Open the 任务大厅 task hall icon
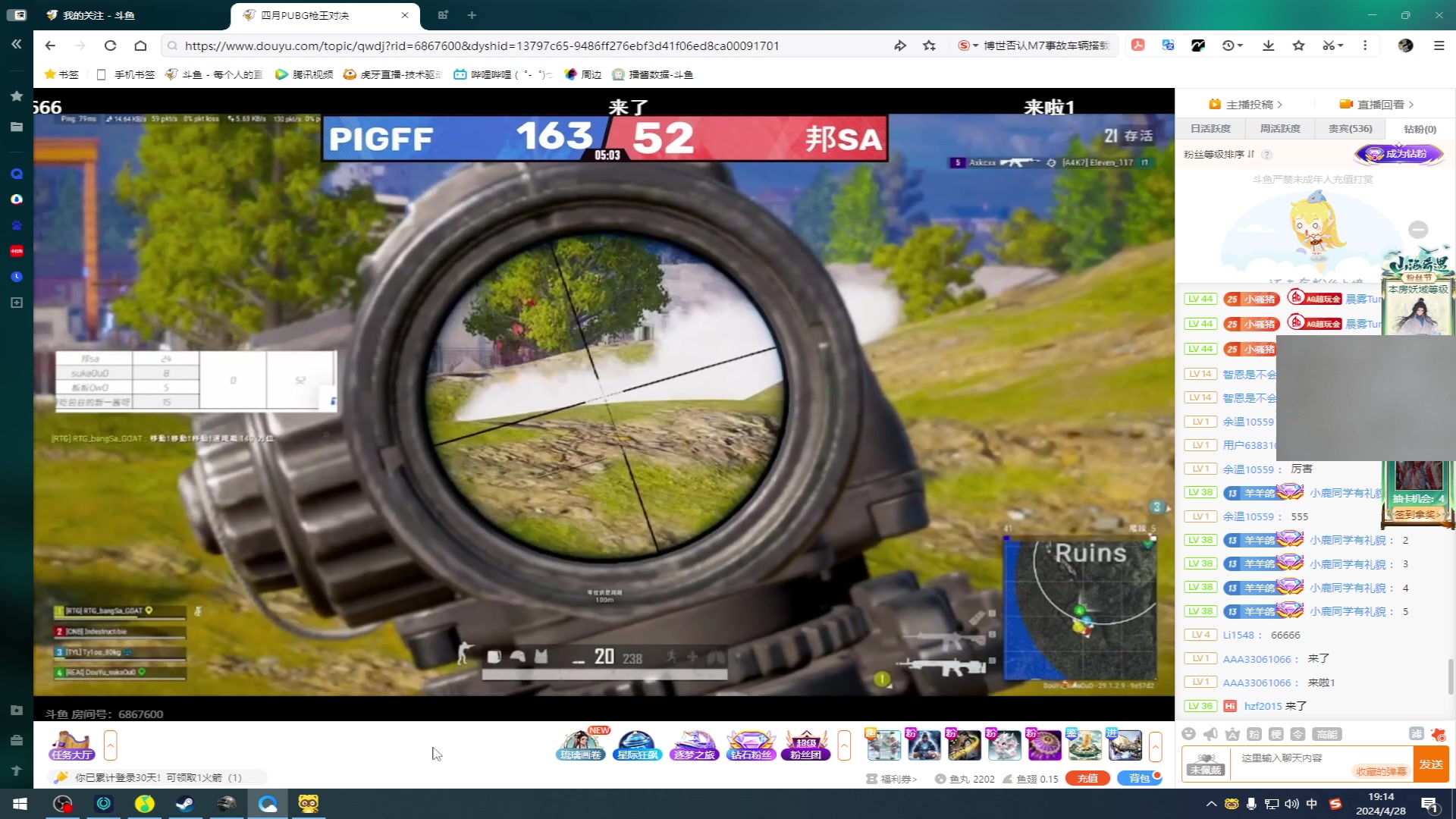 72,745
